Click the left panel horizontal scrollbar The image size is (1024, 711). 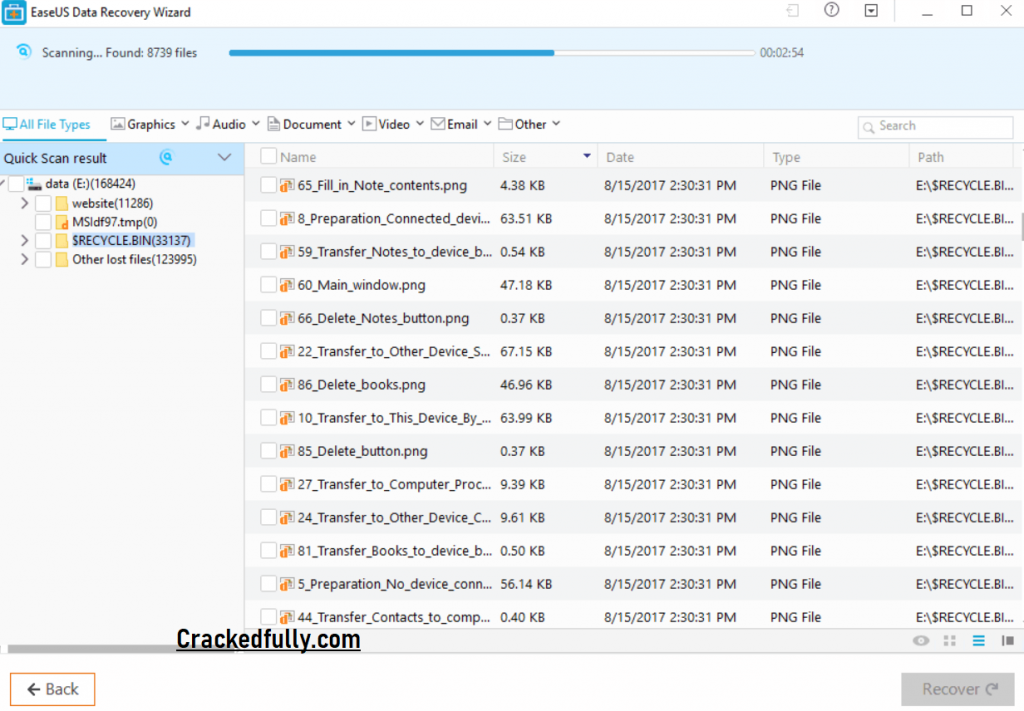pyautogui.click(x=121, y=649)
